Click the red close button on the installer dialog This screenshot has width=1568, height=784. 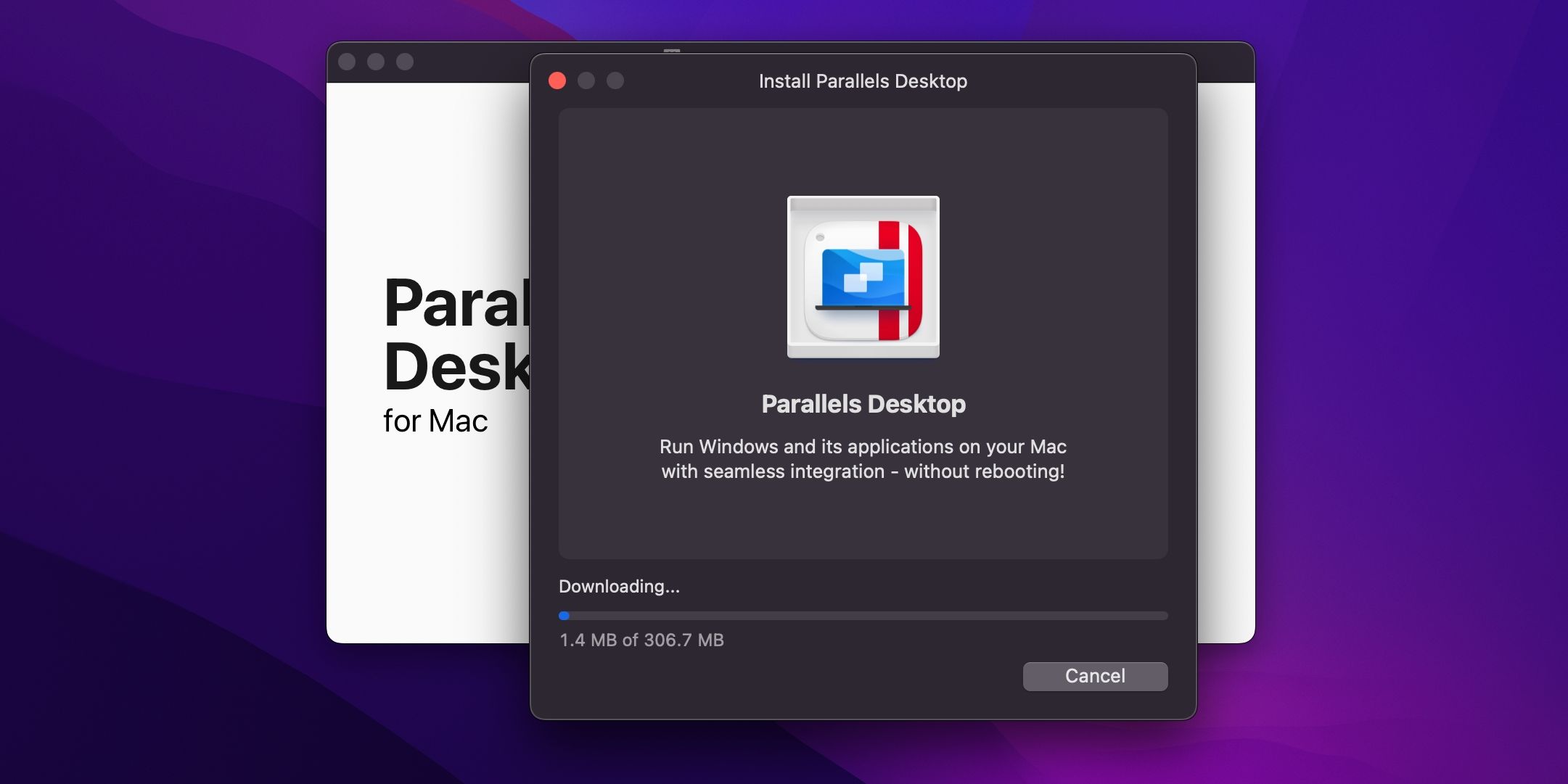pos(558,81)
